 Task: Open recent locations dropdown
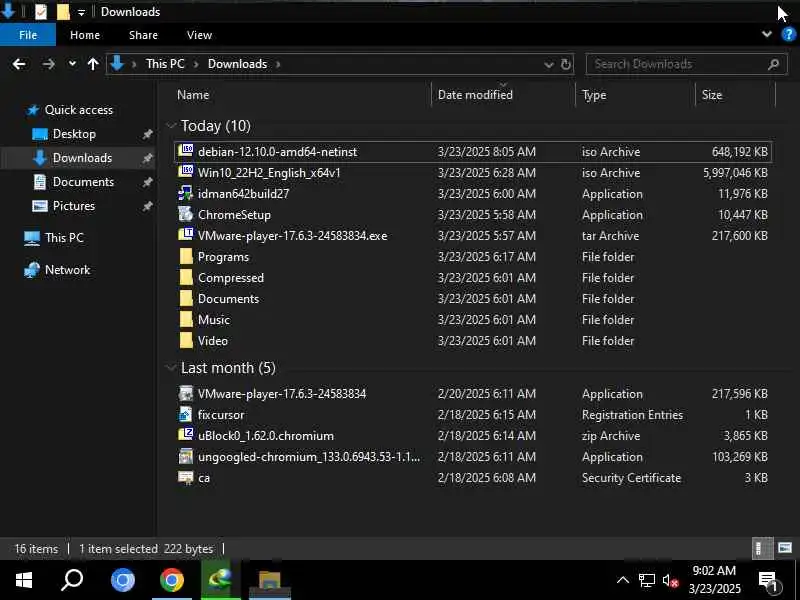(72, 64)
